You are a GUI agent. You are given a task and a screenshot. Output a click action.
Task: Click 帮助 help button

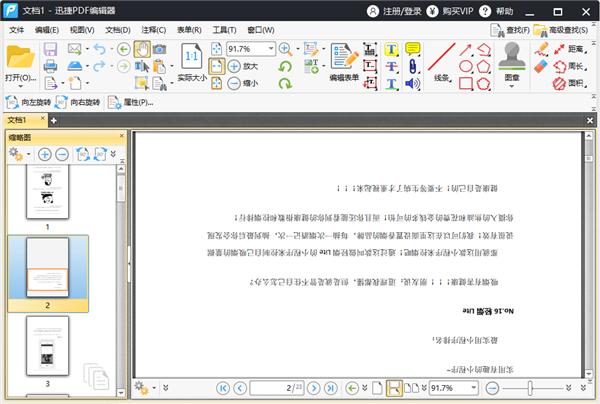(496, 11)
